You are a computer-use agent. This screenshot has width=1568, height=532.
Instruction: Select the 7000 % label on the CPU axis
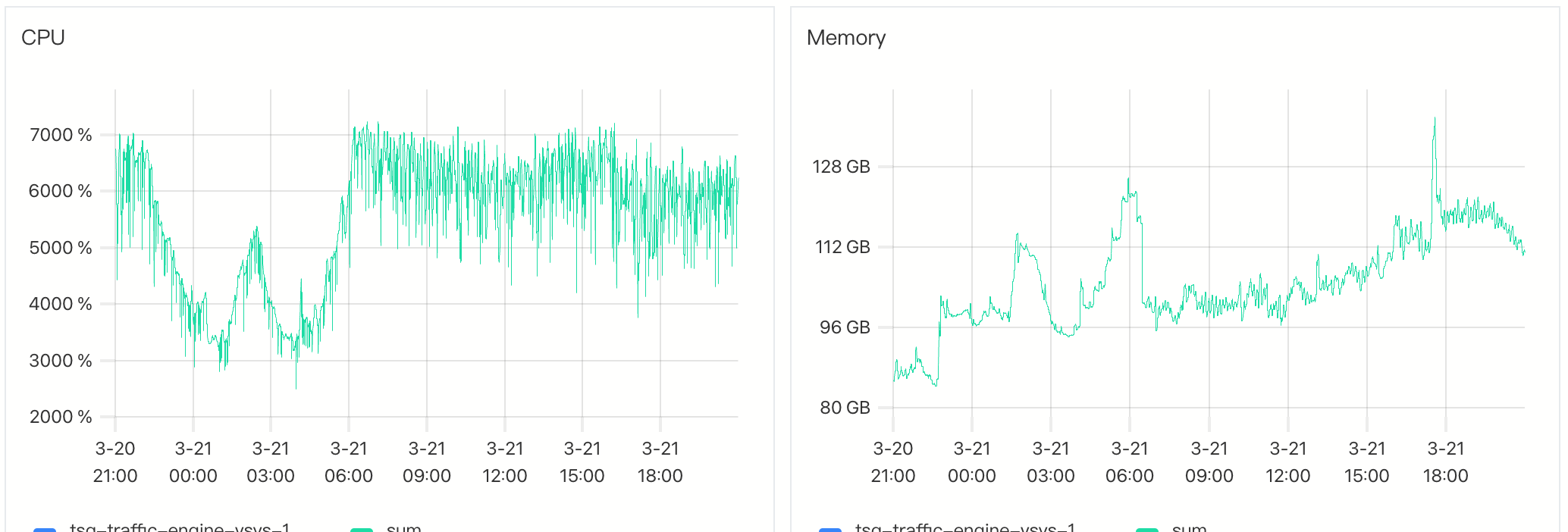coord(61,135)
